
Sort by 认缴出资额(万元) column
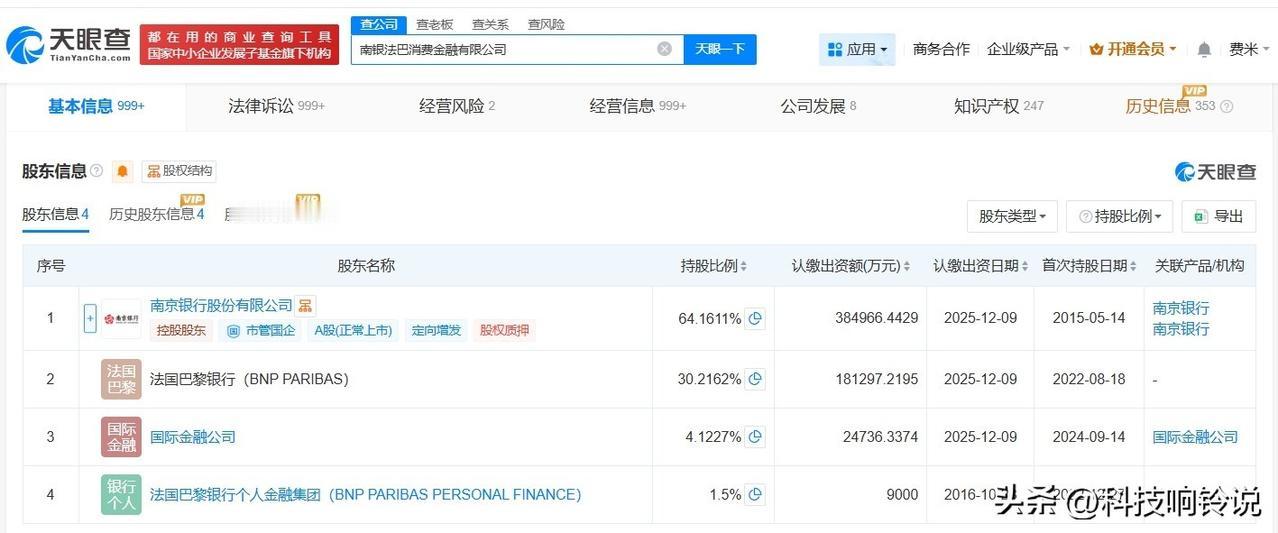(x=906, y=266)
